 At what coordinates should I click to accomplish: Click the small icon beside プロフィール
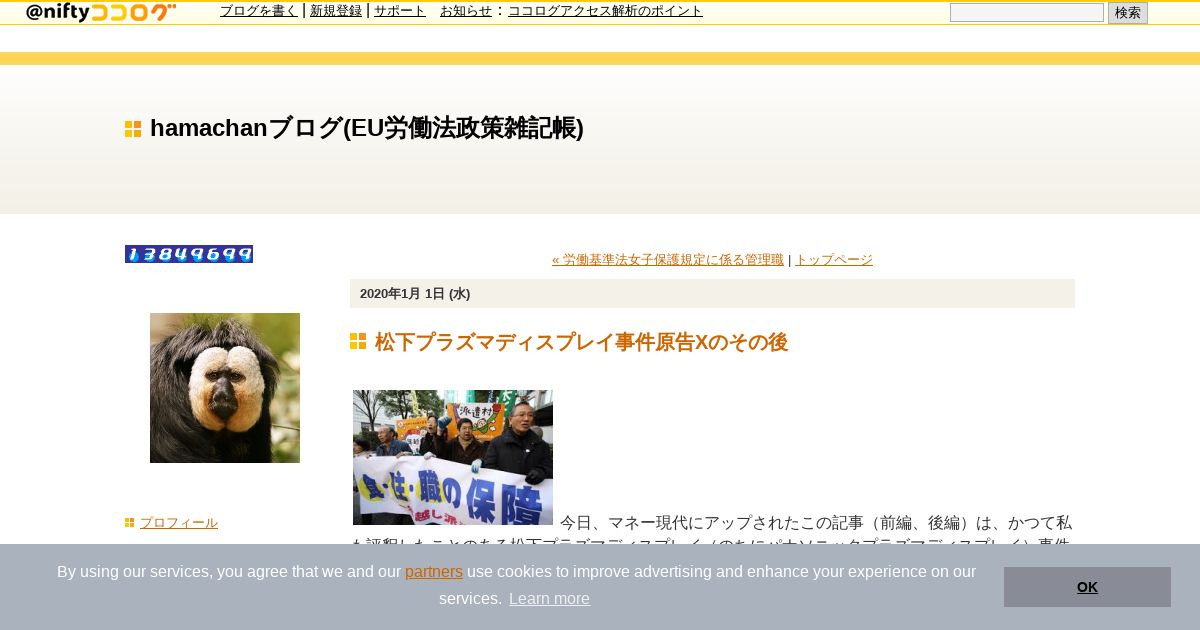[x=130, y=523]
